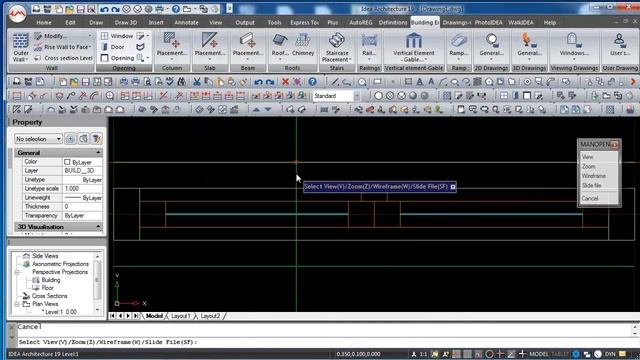
Task: Click the views tree vertical scrollbar
Action: point(97,283)
